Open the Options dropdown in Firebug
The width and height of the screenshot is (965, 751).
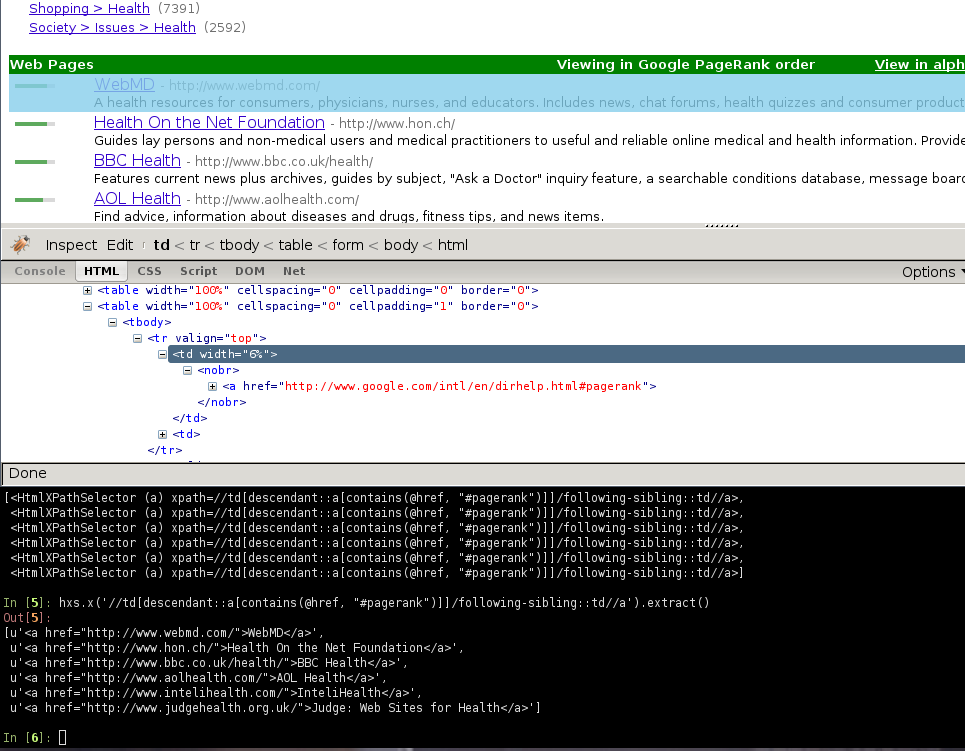coord(932,272)
